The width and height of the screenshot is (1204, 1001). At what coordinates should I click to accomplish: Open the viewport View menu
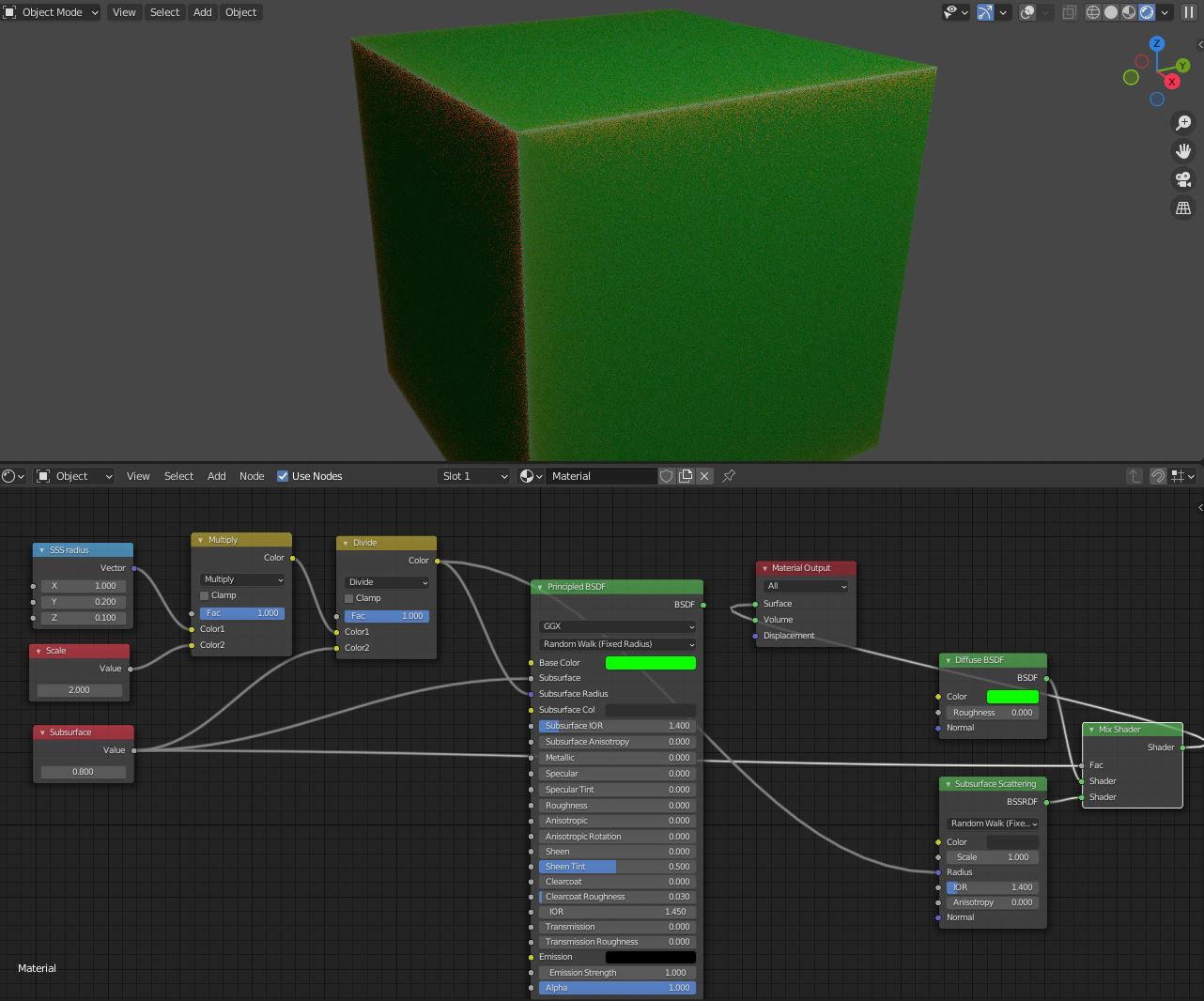pos(124,12)
